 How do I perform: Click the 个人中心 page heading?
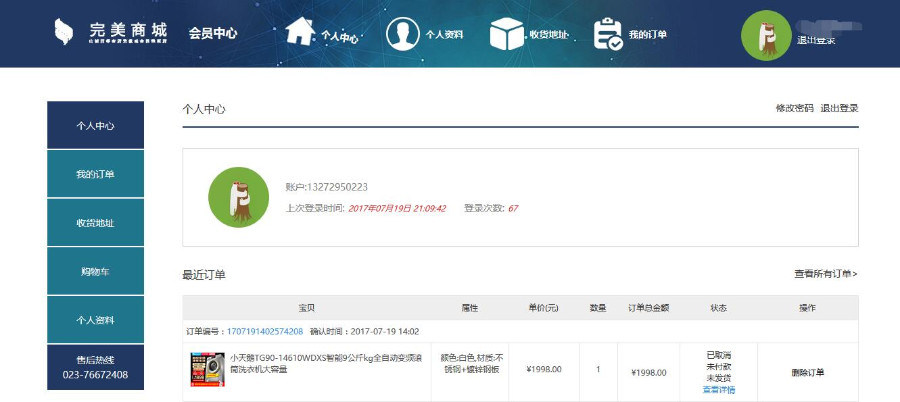pyautogui.click(x=204, y=109)
